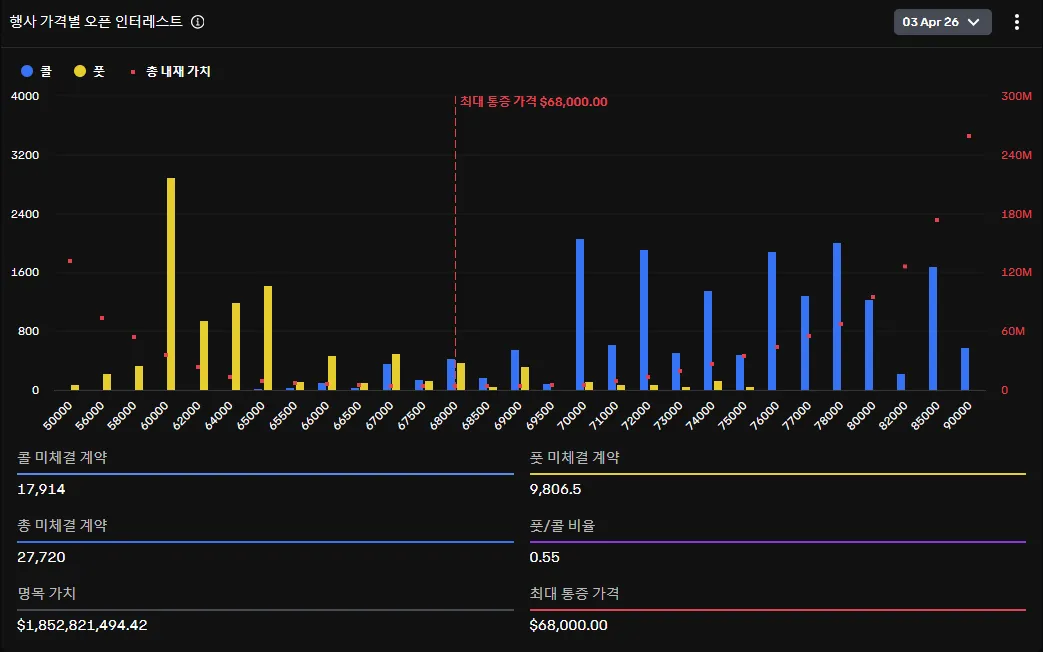Click the 풋 미체결 계약 value 9,806.5
The height and width of the screenshot is (652, 1043).
click(x=556, y=489)
